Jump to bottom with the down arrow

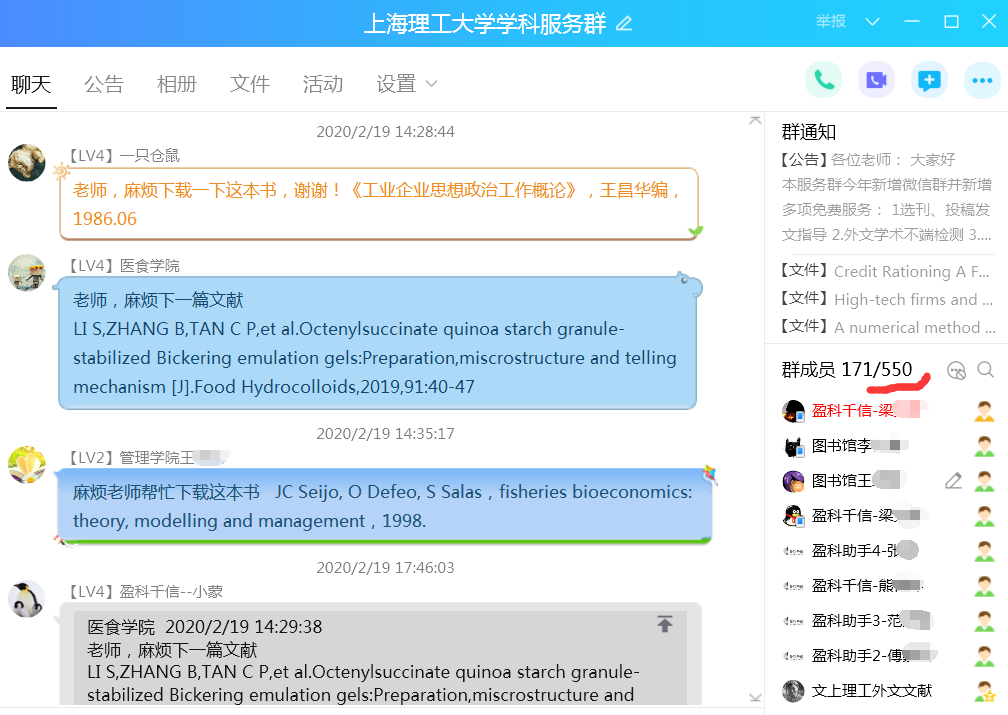pyautogui.click(x=755, y=697)
